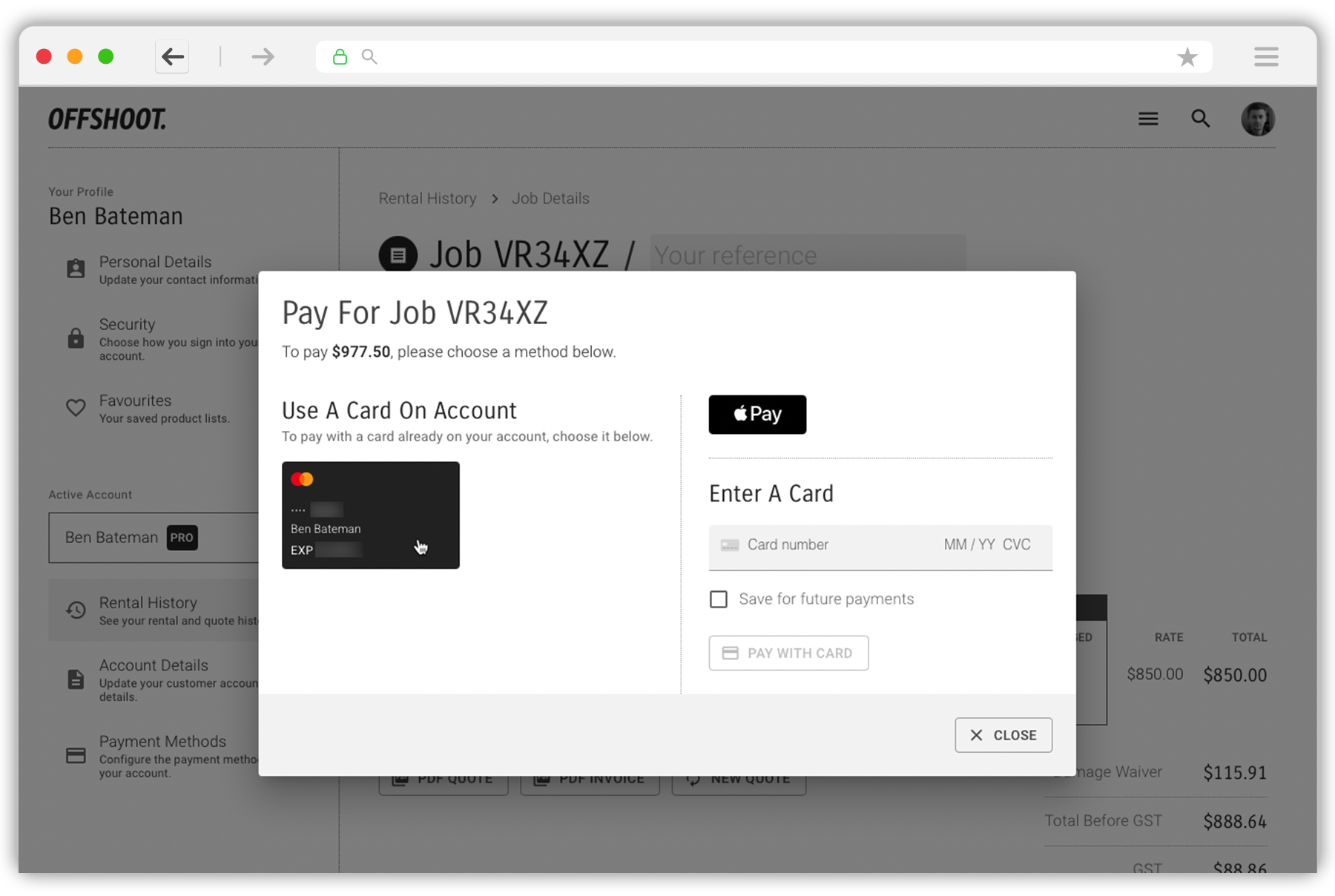The image size is (1335, 896).
Task: Go forward with the browser forward arrow
Action: click(x=263, y=56)
